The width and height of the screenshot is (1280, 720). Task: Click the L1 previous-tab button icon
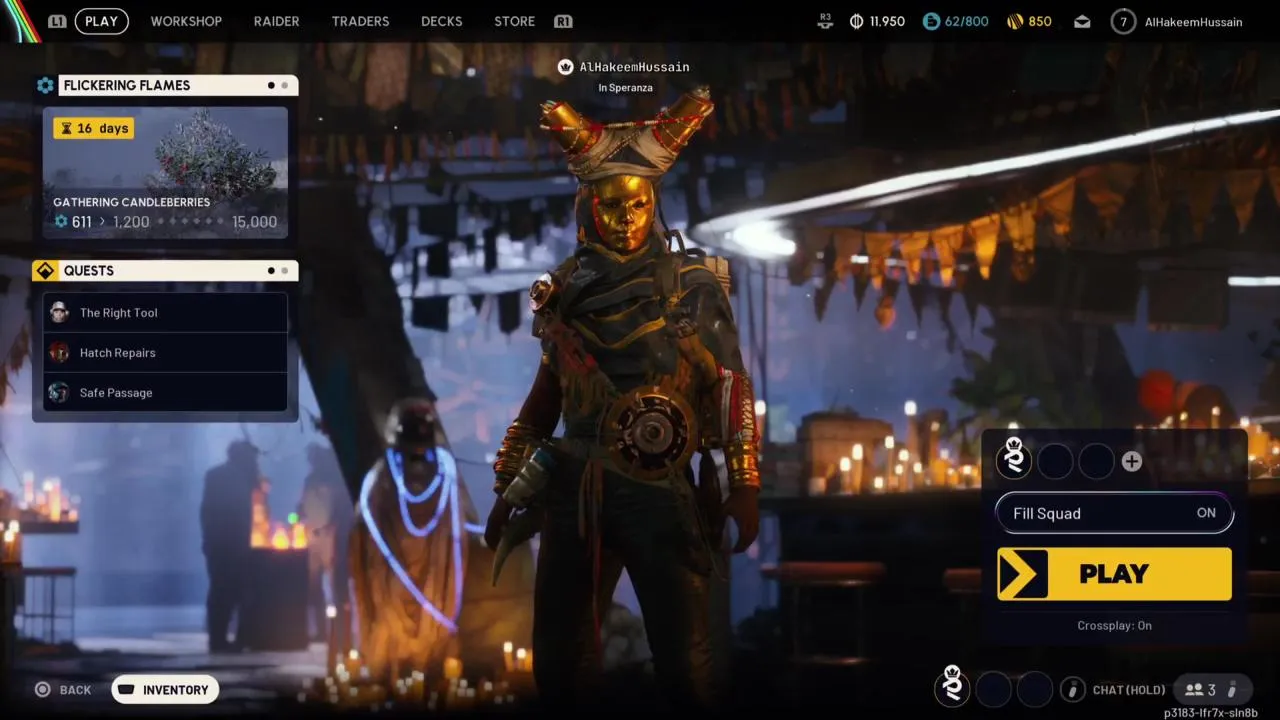(57, 21)
